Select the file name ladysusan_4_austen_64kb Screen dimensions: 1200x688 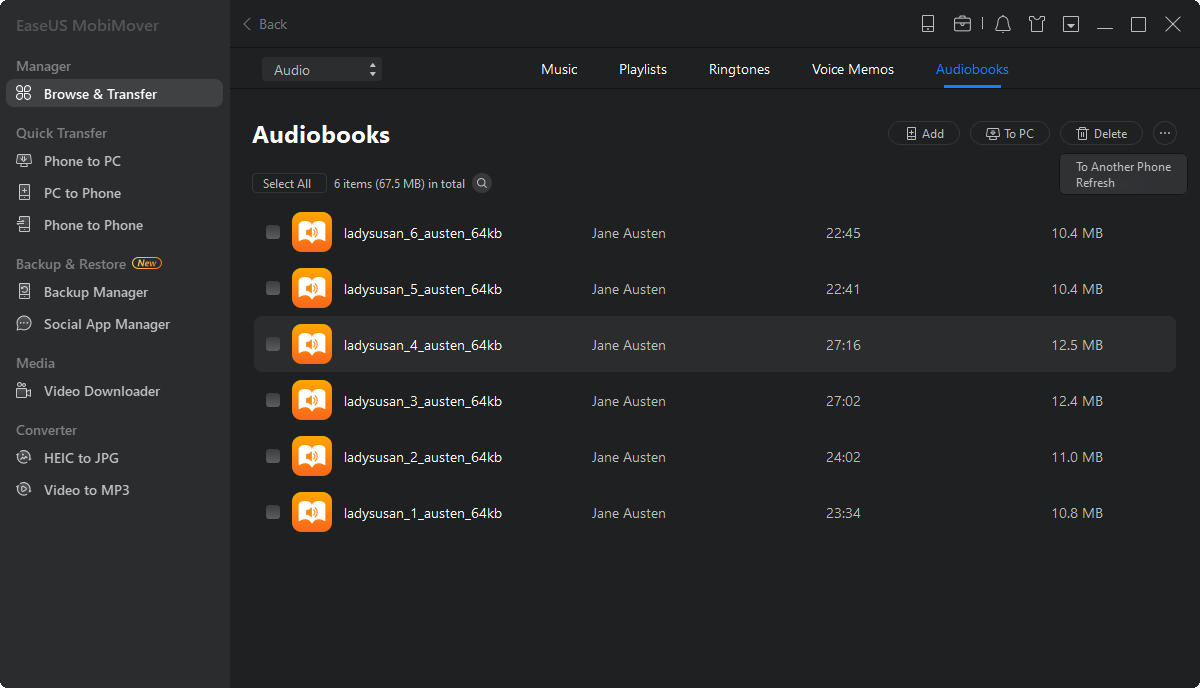[423, 345]
